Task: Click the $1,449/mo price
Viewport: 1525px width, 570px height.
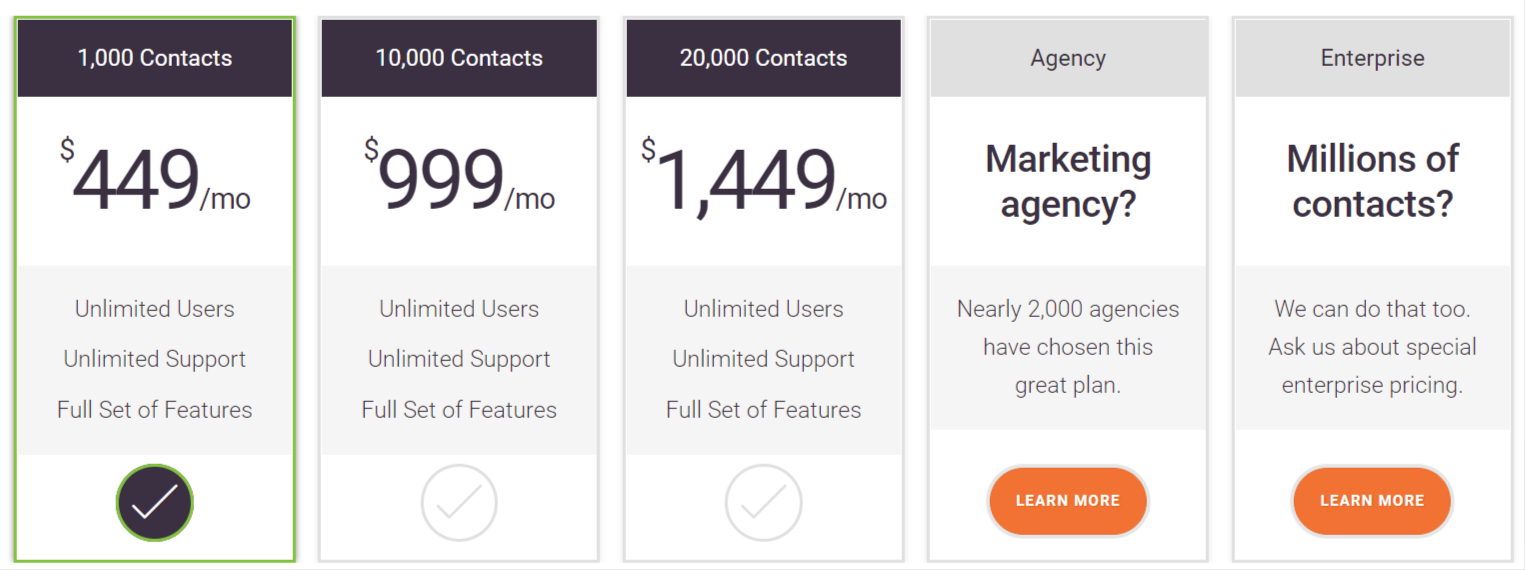Action: [x=763, y=178]
